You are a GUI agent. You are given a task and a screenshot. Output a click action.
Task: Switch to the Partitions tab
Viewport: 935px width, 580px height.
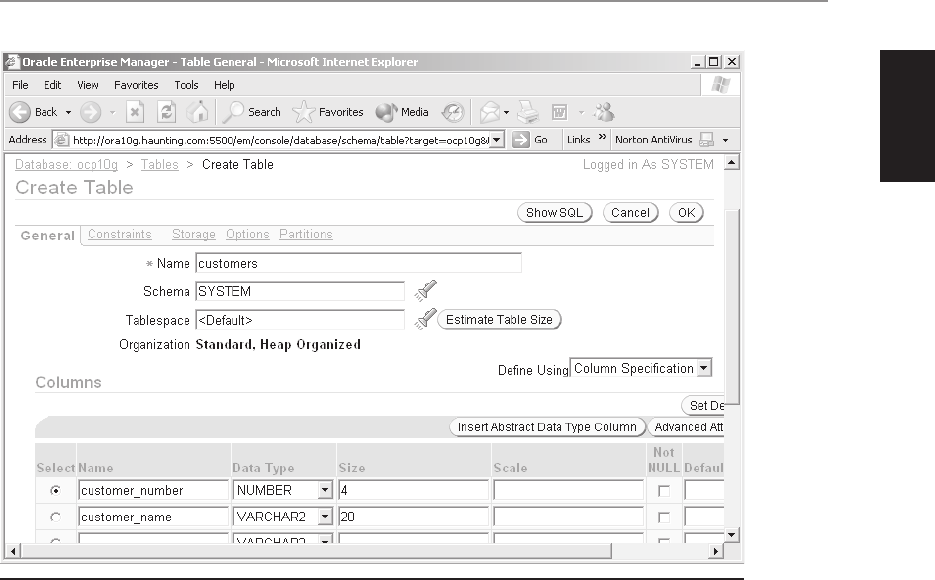coord(306,234)
